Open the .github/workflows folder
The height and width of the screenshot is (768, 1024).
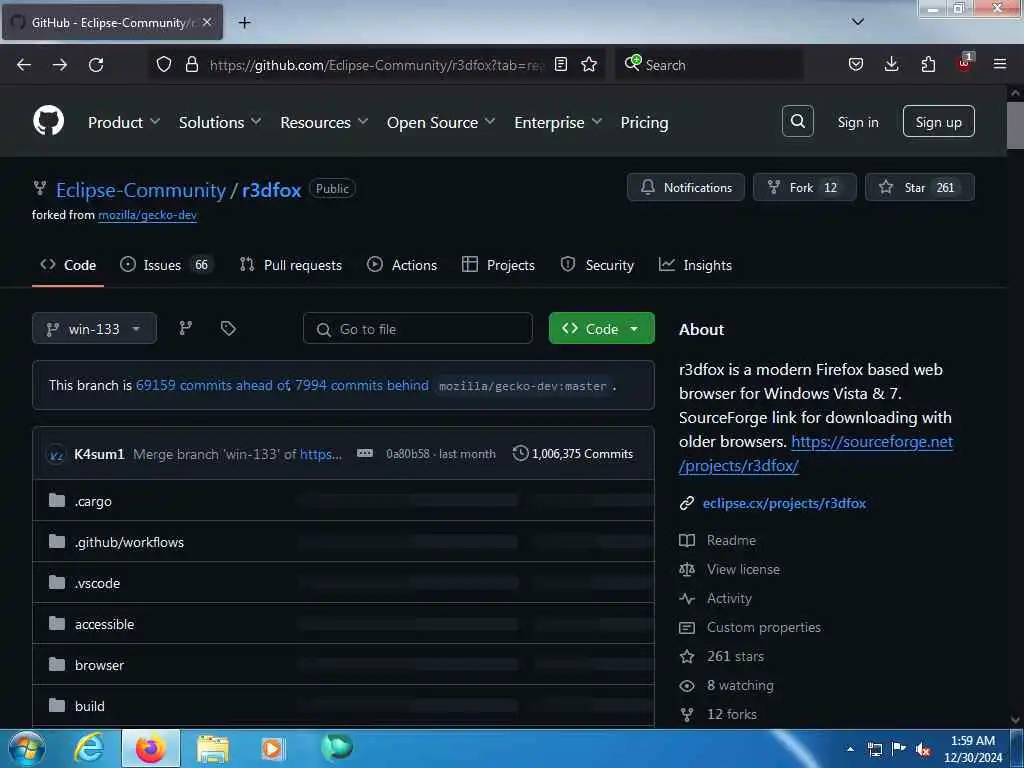click(x=129, y=542)
